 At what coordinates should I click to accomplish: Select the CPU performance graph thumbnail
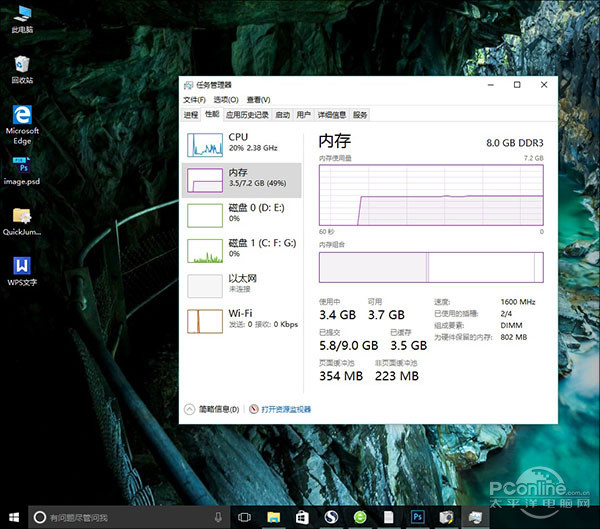point(205,145)
